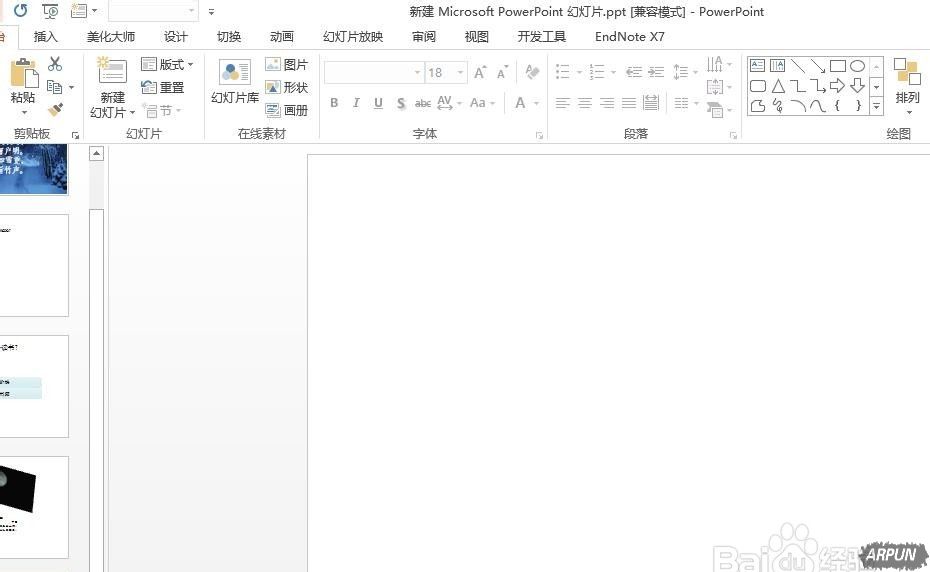This screenshot has height=572, width=930.
Task: Expand the font size dropdown
Action: [x=460, y=73]
